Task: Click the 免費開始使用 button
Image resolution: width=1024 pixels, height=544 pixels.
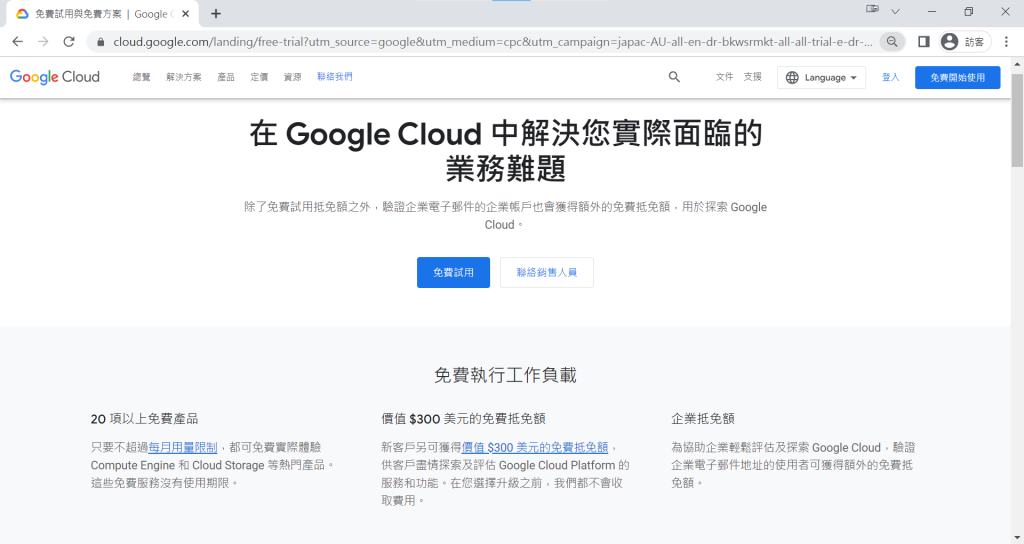Action: click(x=957, y=78)
